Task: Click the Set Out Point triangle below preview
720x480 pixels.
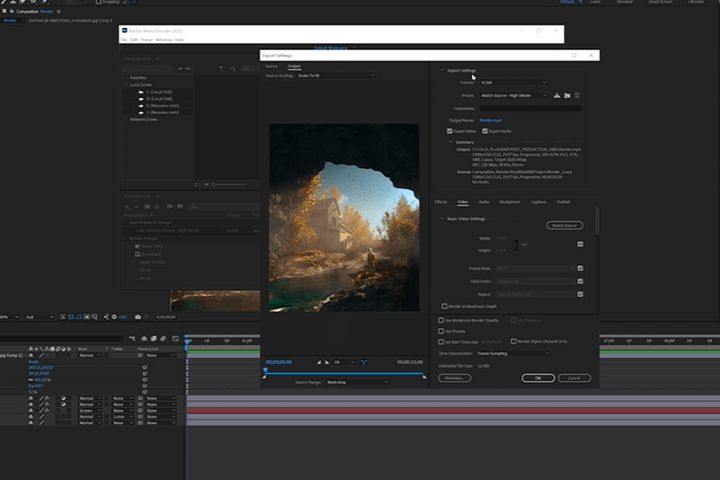Action: click(x=327, y=362)
